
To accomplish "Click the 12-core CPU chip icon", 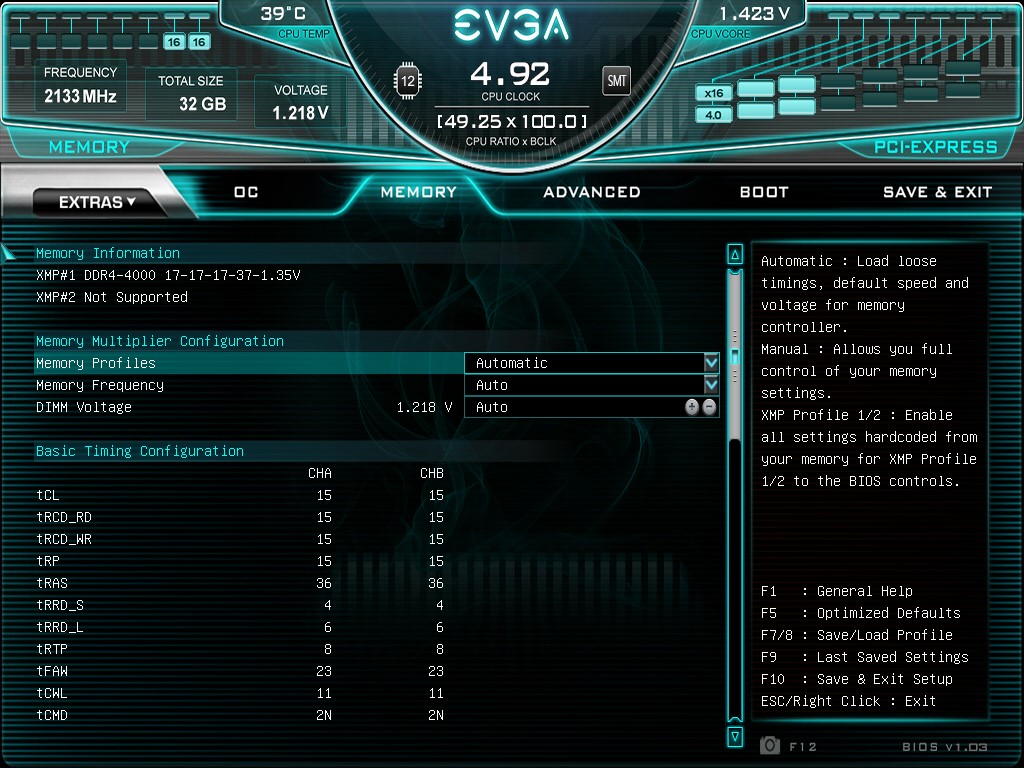I will pos(408,81).
